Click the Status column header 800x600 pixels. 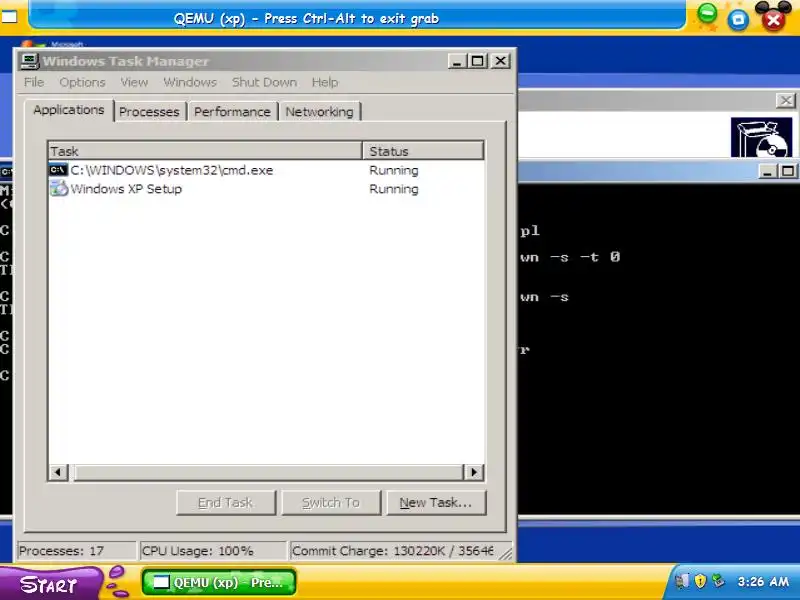pos(423,151)
